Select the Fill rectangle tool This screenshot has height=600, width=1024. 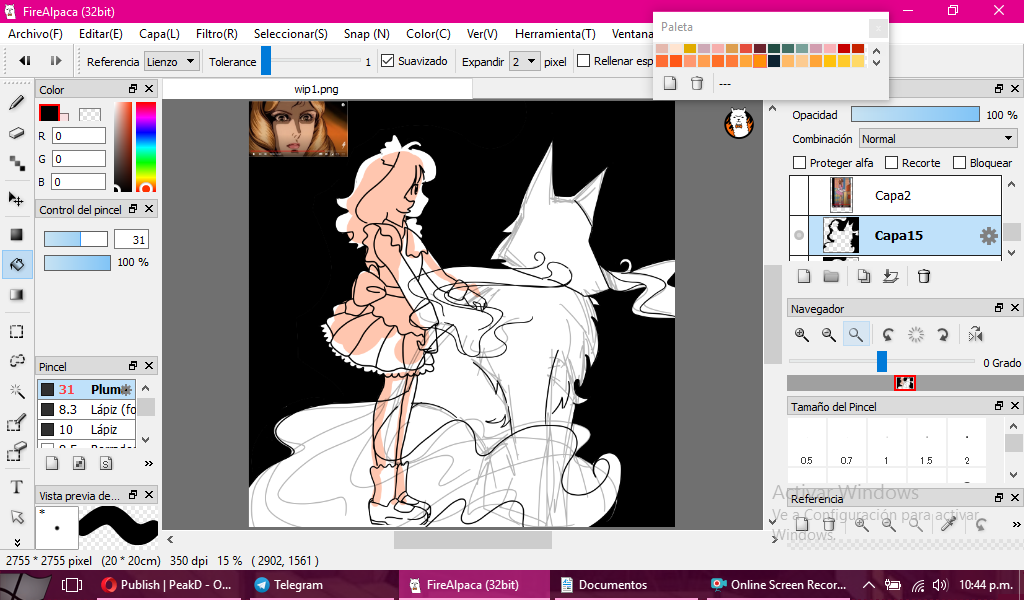17,234
